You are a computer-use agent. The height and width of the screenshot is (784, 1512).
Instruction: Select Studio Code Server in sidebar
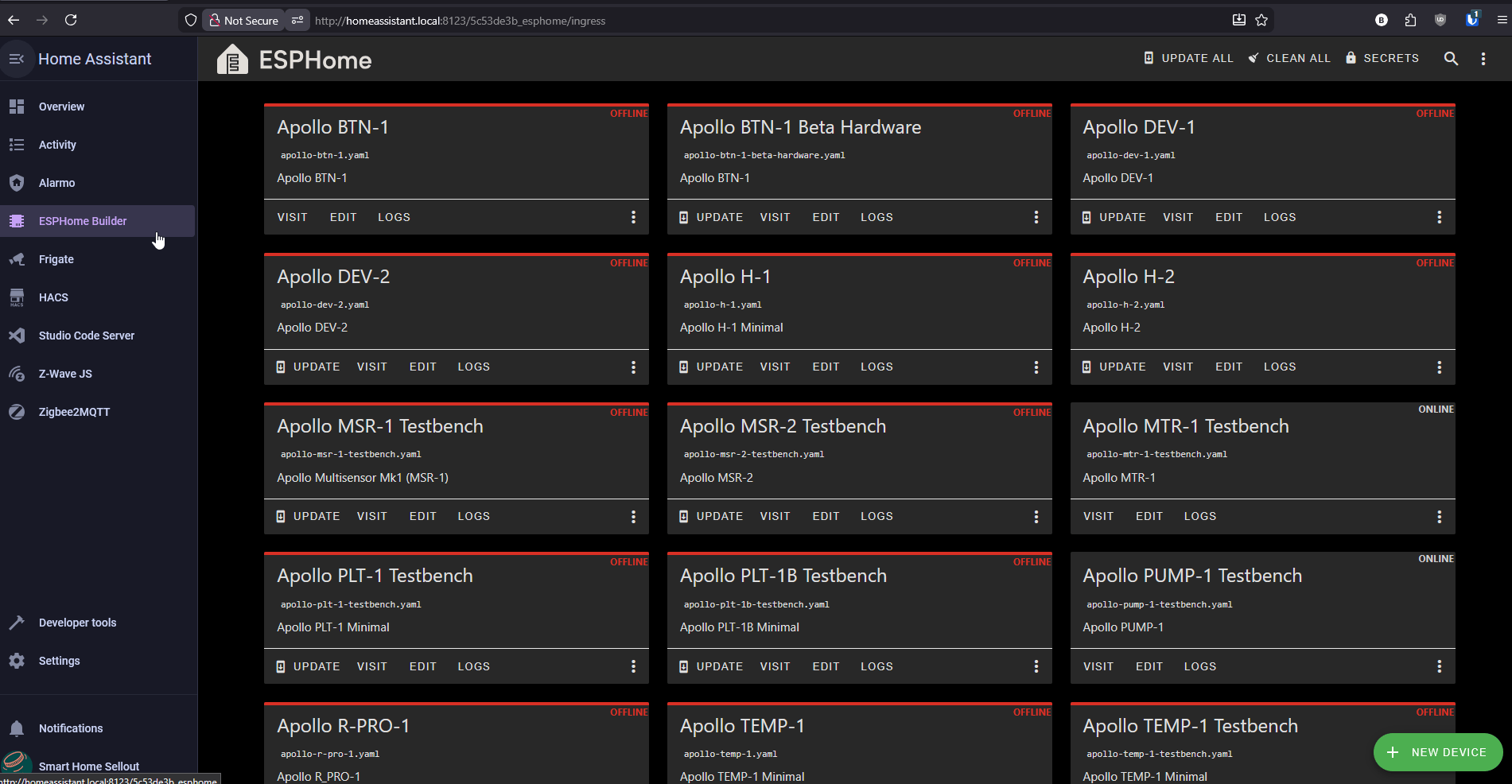(x=86, y=336)
